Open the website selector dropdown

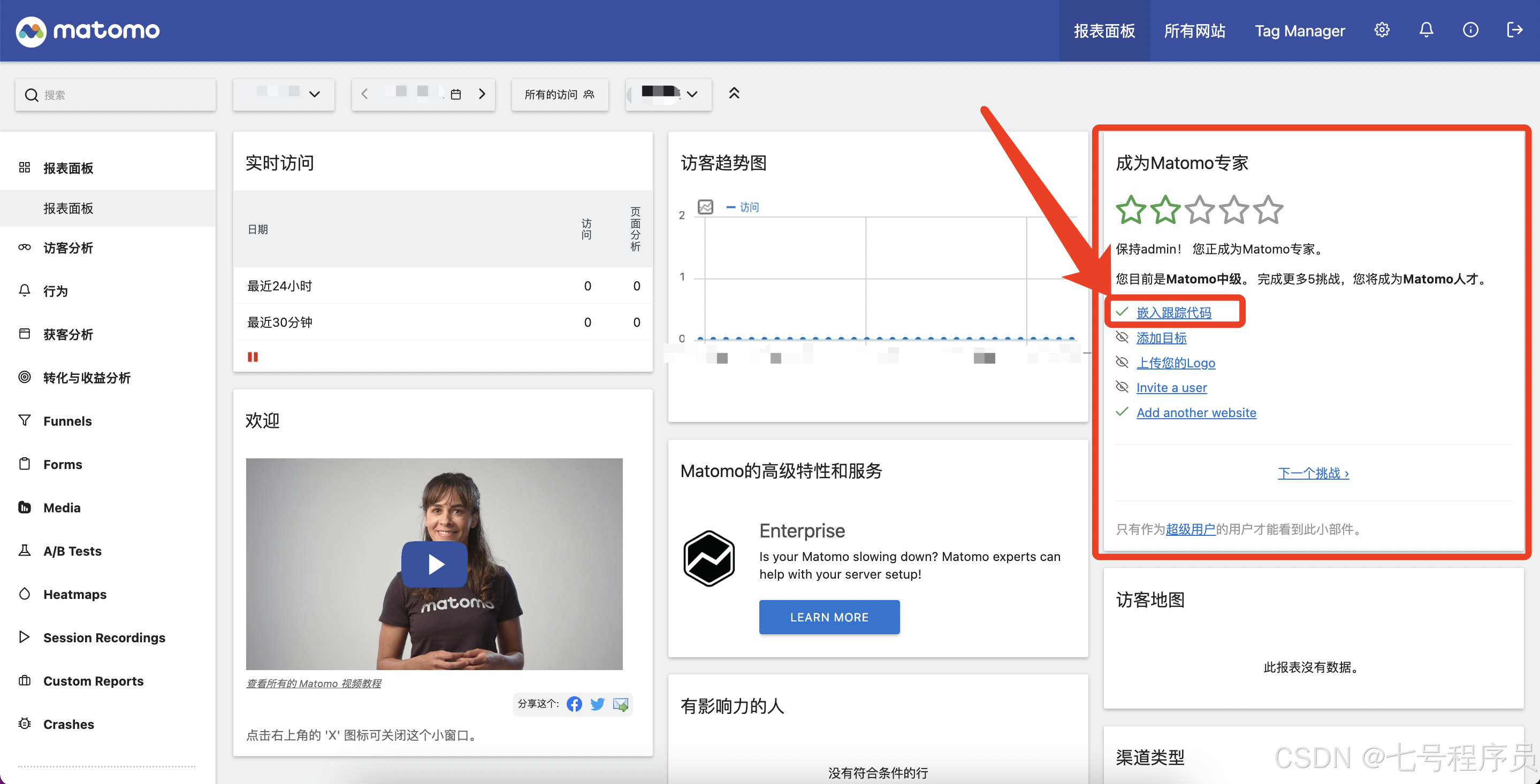[284, 94]
